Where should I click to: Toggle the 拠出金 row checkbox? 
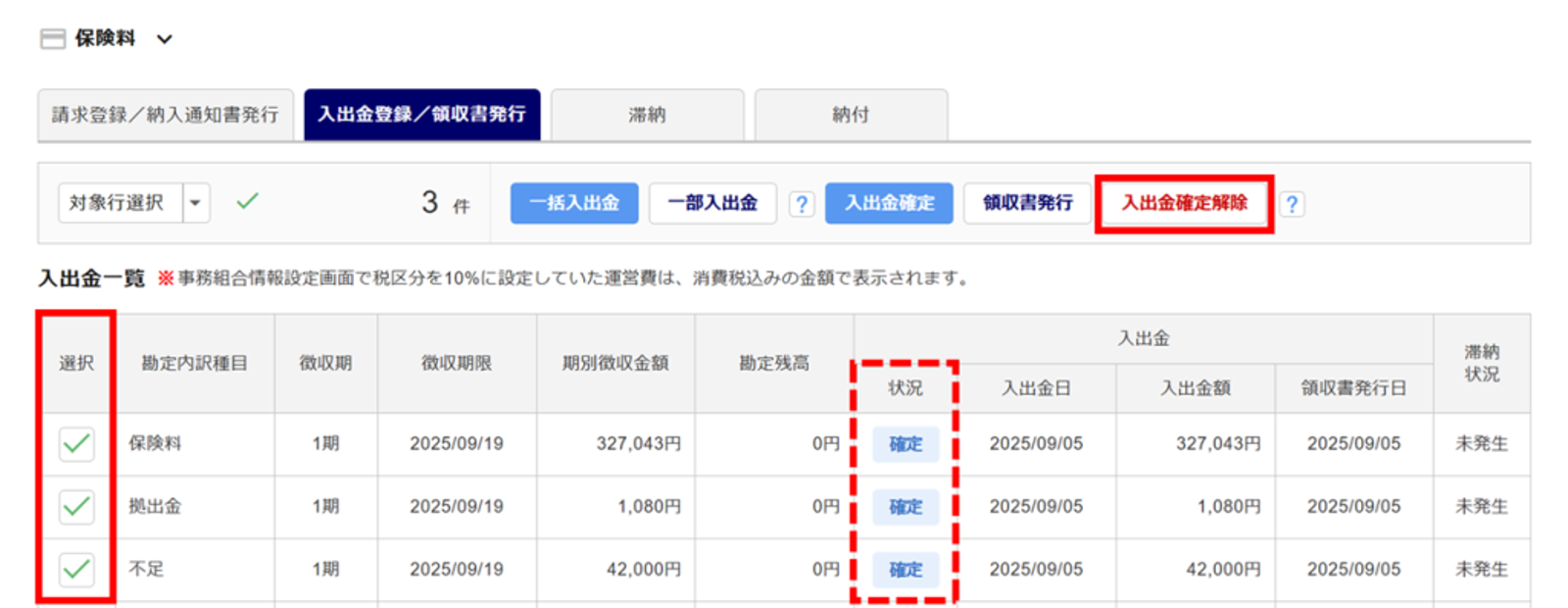click(x=76, y=507)
